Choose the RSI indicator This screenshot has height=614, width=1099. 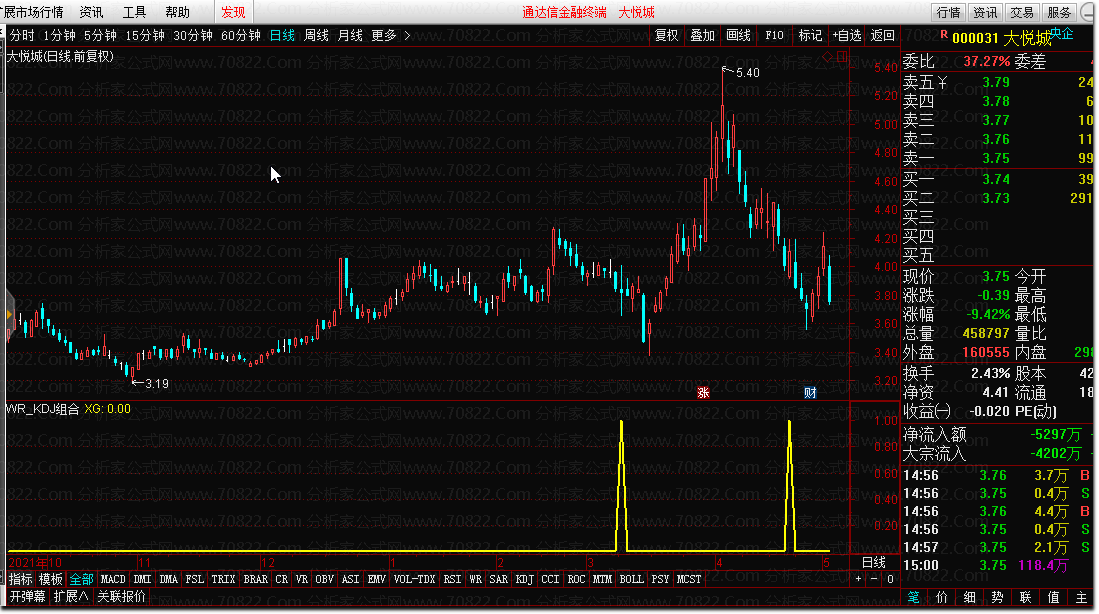pos(452,579)
